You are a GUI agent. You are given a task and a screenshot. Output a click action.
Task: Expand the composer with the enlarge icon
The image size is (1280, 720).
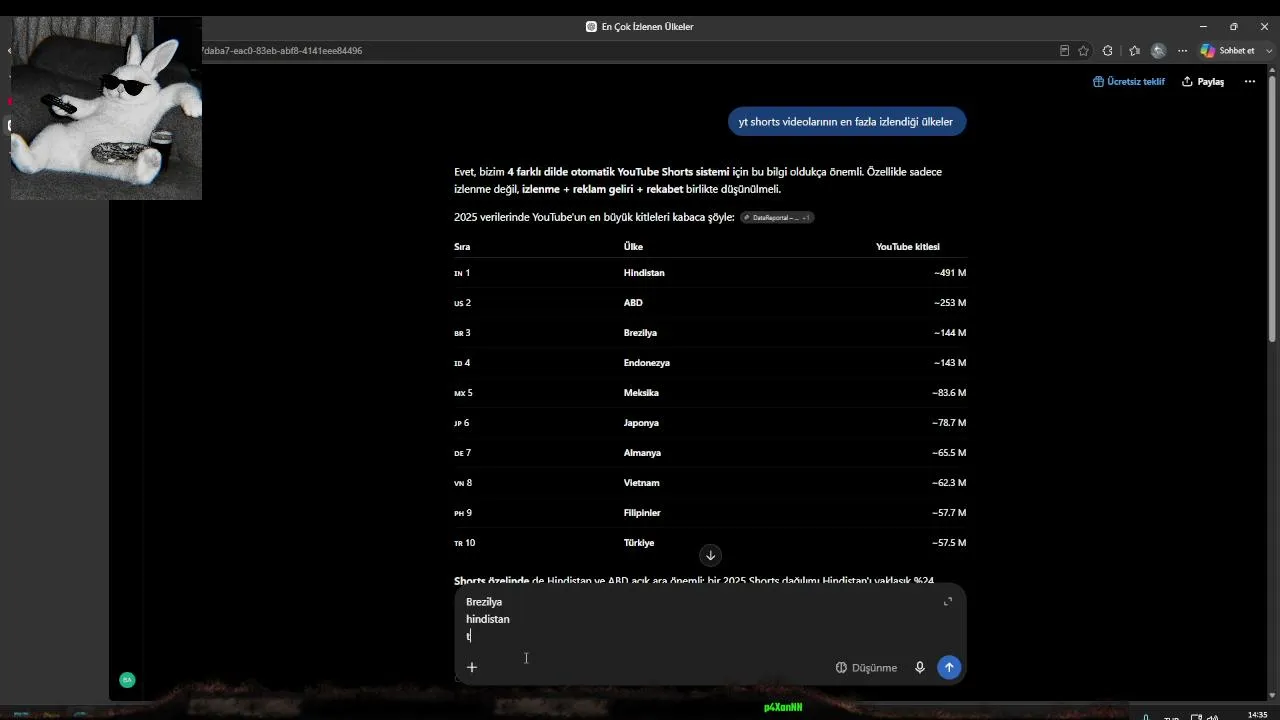pyautogui.click(x=948, y=601)
